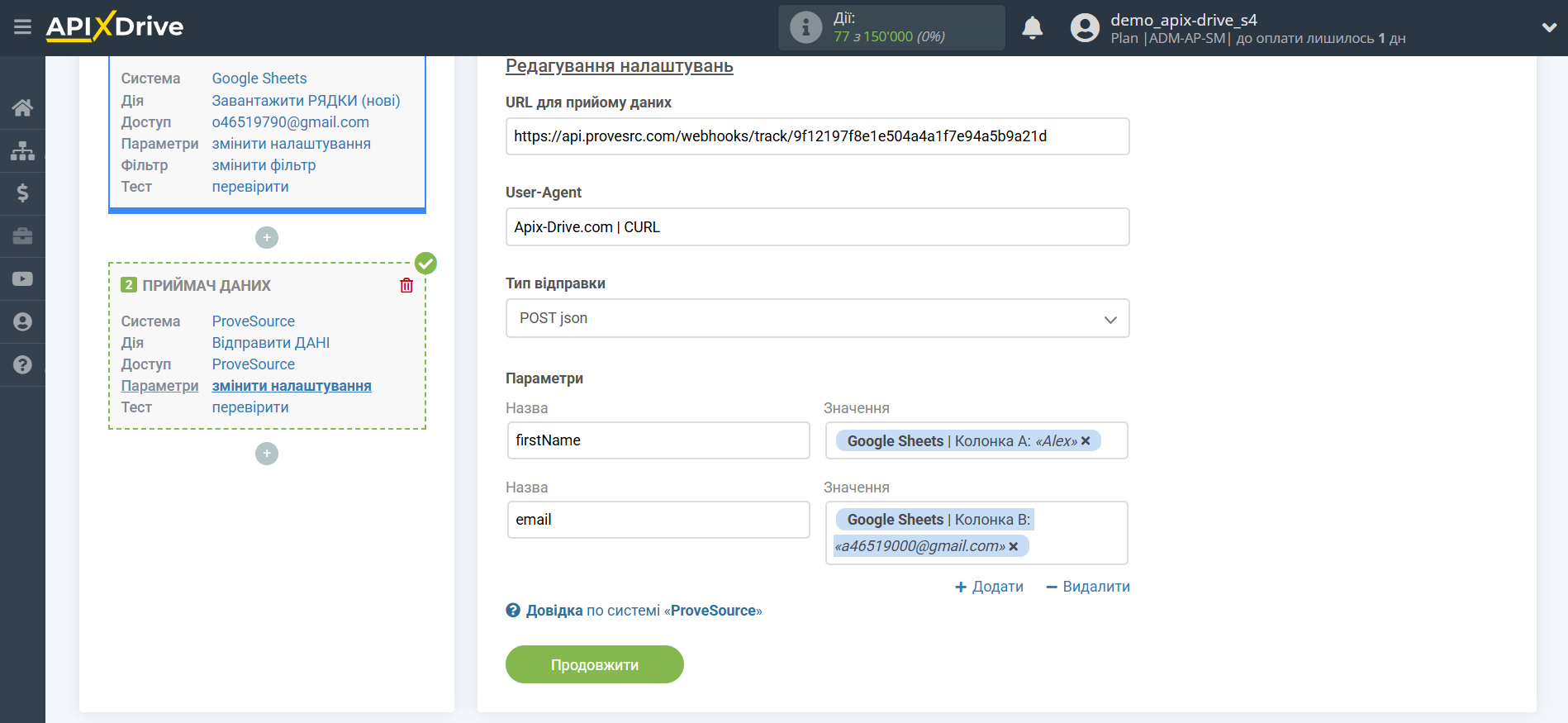Open help question icon in sidebar
The height and width of the screenshot is (723, 1568).
click(x=22, y=364)
